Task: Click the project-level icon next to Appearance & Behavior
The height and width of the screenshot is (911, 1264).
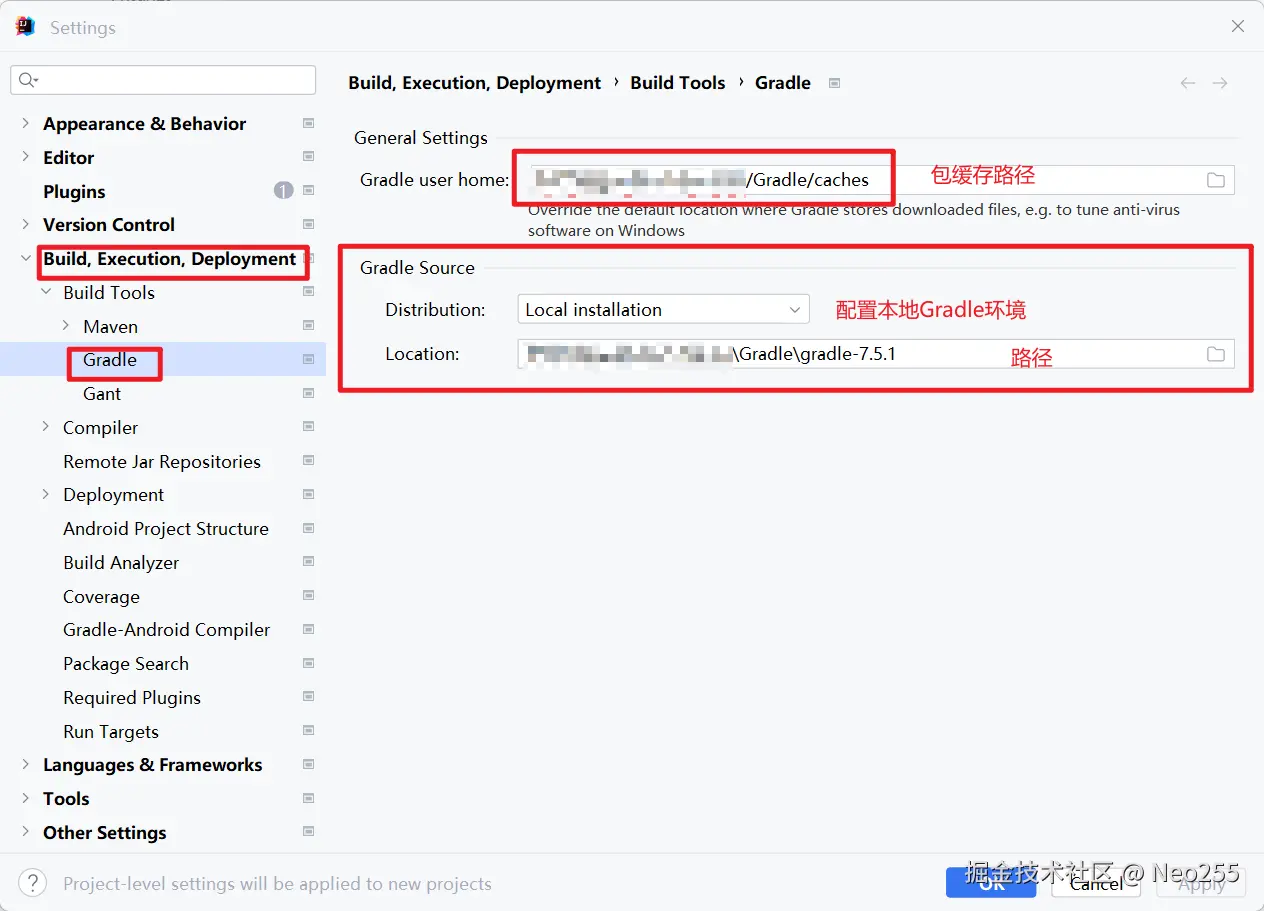Action: click(x=308, y=124)
